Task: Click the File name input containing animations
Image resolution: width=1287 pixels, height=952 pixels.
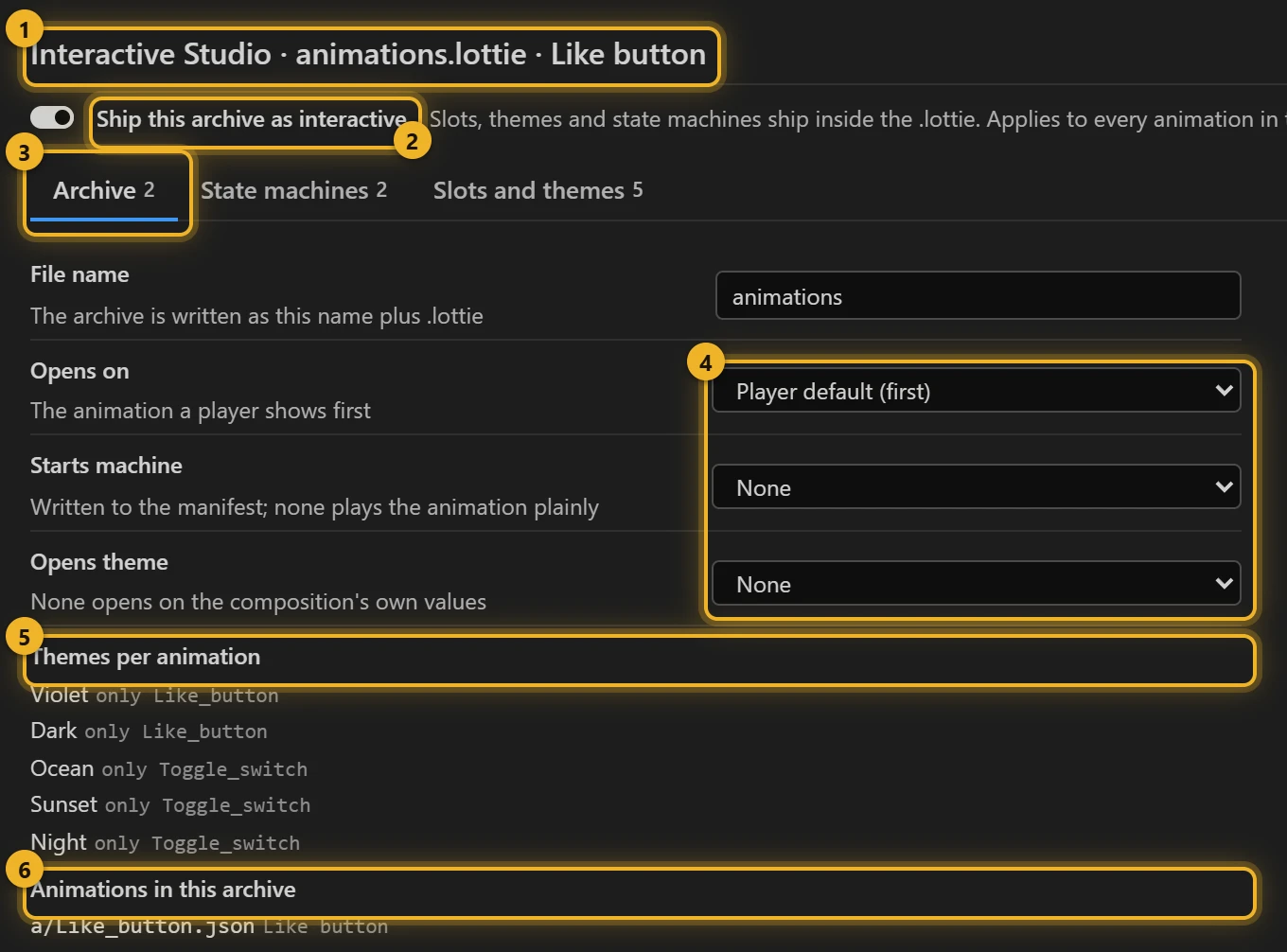Action: 978,296
